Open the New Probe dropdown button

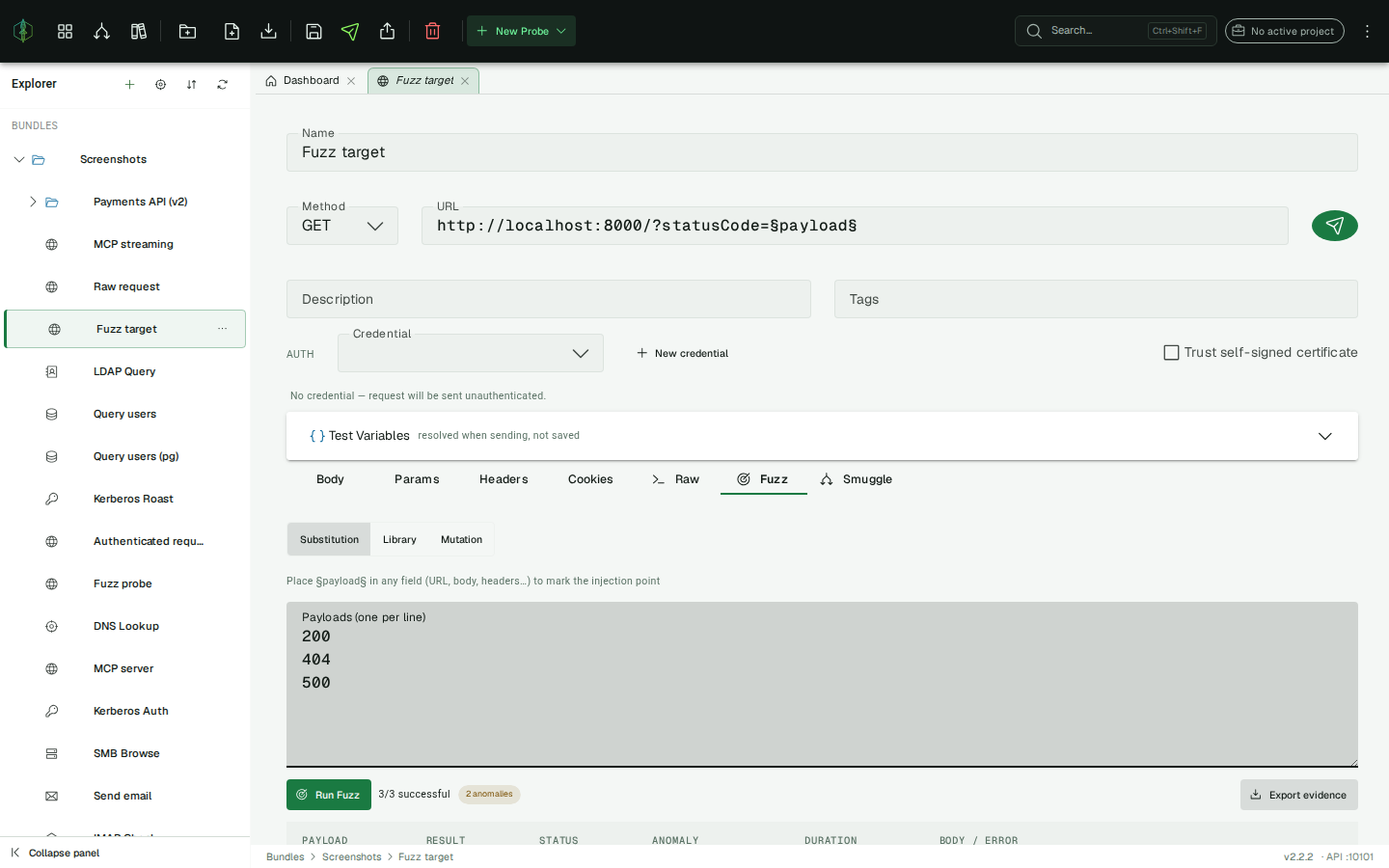(x=521, y=31)
